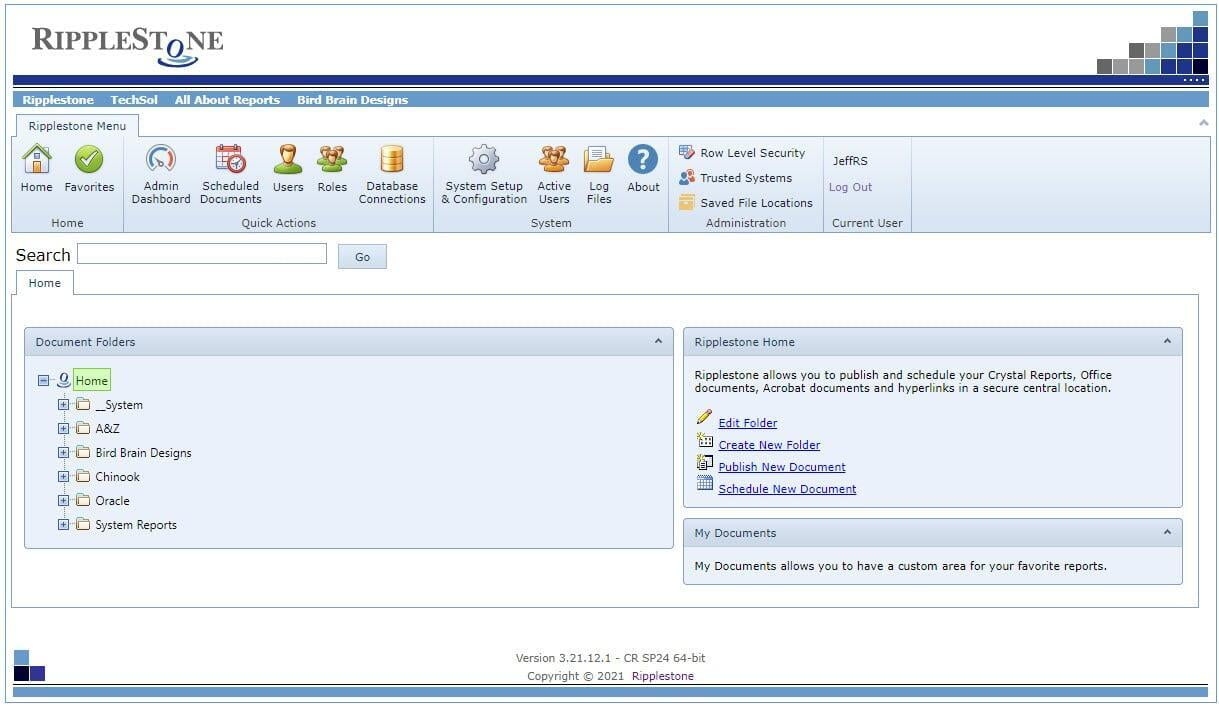Open the Roles icon
Screen dimensions: 1219x708
[332, 159]
